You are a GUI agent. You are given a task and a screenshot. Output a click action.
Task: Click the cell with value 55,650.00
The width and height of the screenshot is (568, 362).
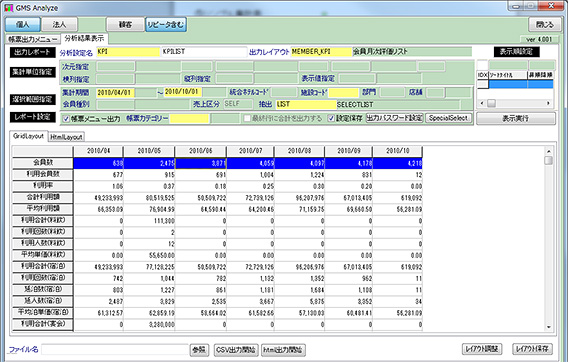[149, 255]
